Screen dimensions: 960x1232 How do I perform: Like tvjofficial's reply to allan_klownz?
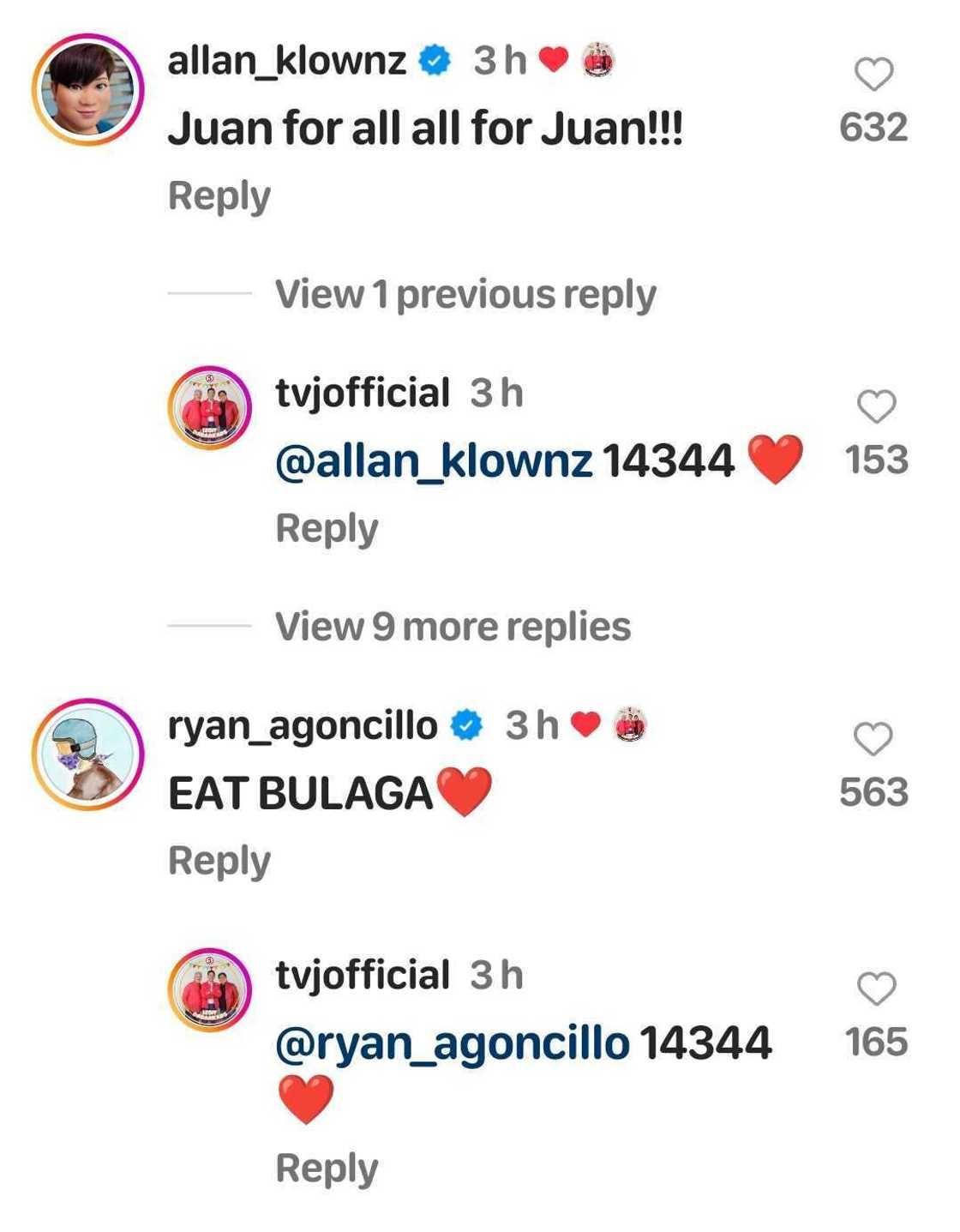point(876,406)
